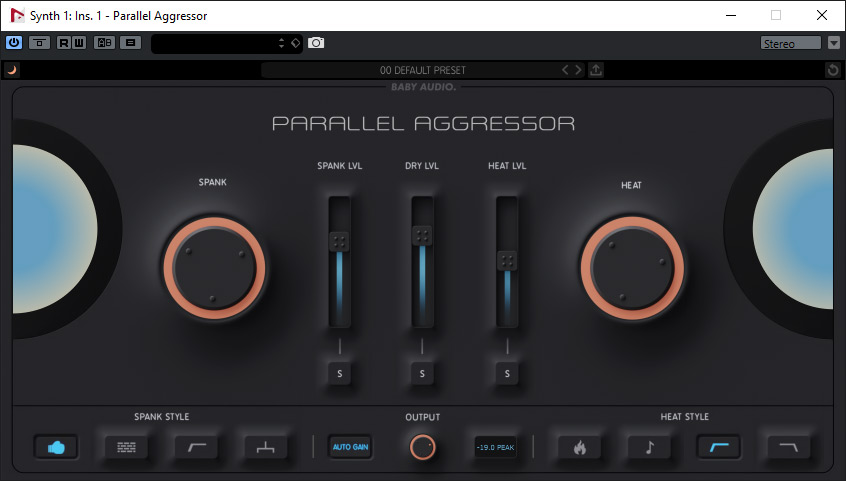Toggle the plugin power bypass button
The height and width of the screenshot is (481, 846).
[14, 43]
